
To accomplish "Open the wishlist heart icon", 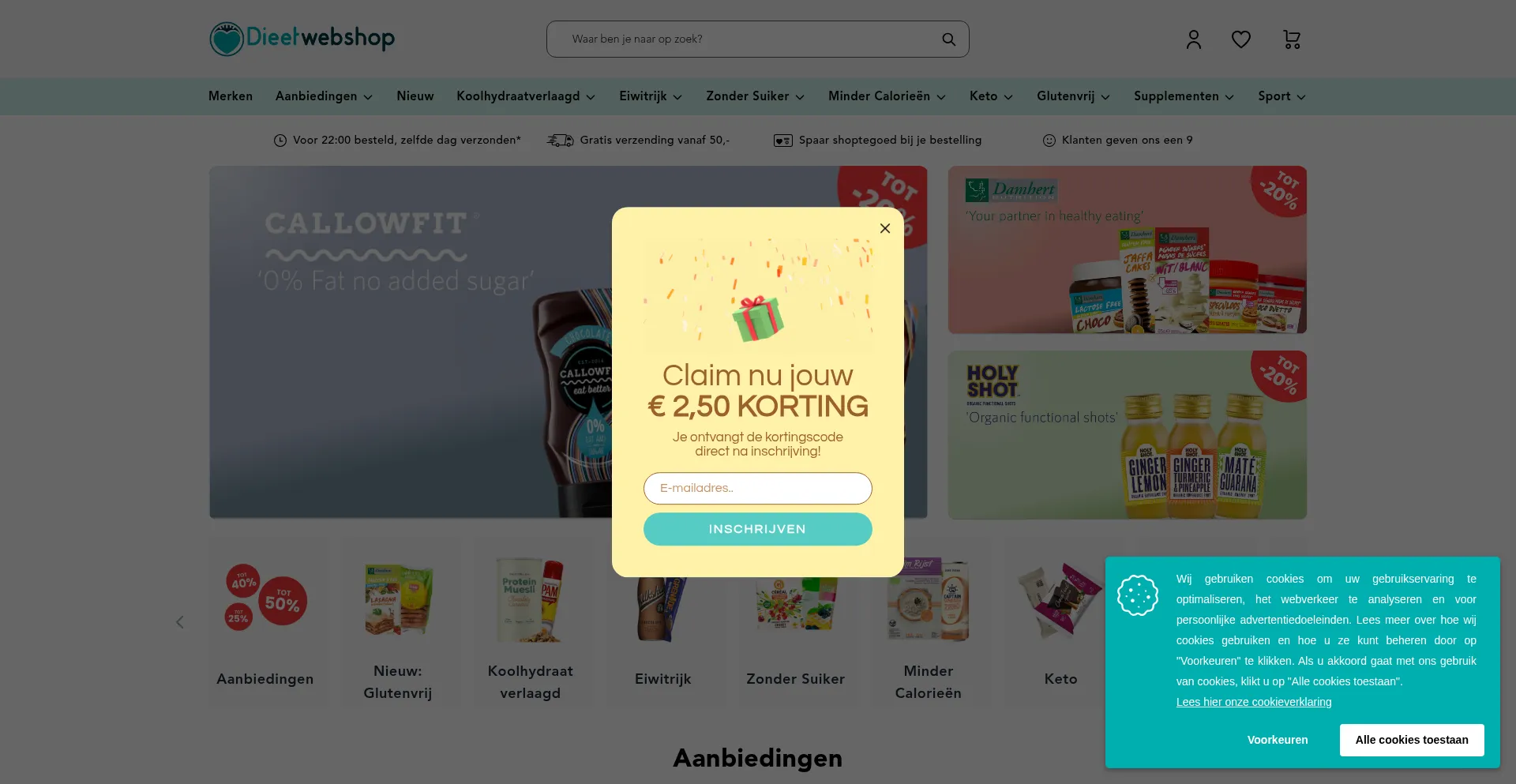I will (1240, 39).
